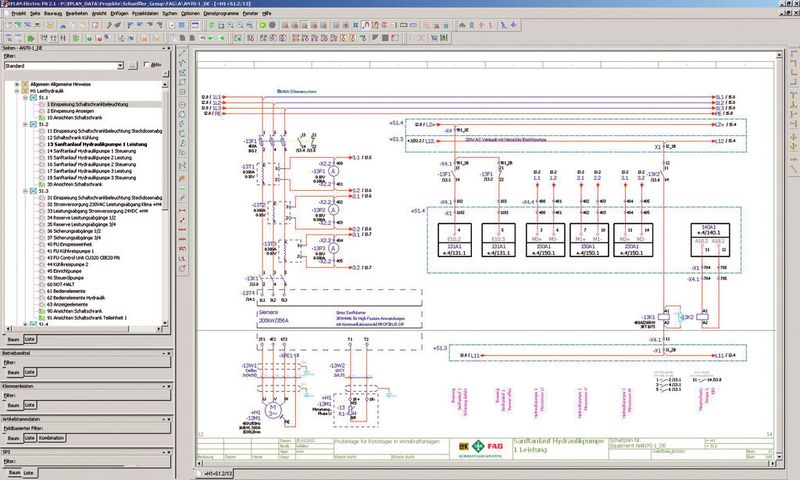800x480 pixels.
Task: Open the =H1+S1.2/13 page tab
Action: (217, 474)
